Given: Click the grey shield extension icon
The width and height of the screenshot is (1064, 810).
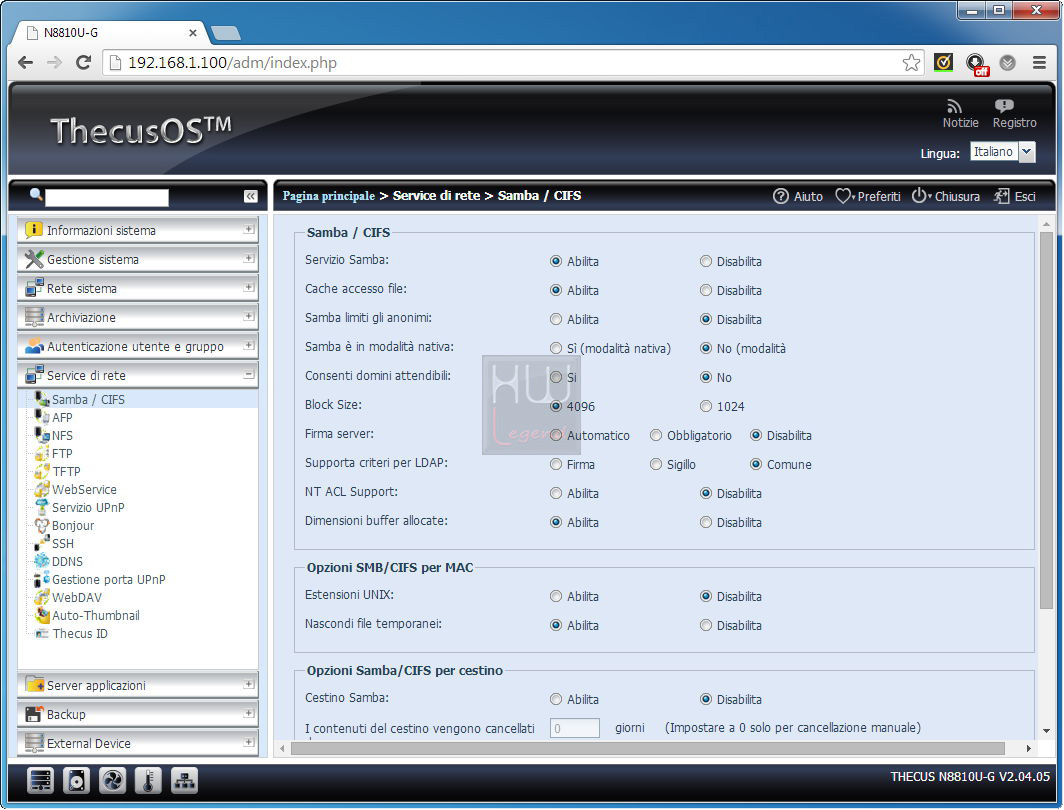Looking at the screenshot, I should [x=1008, y=62].
